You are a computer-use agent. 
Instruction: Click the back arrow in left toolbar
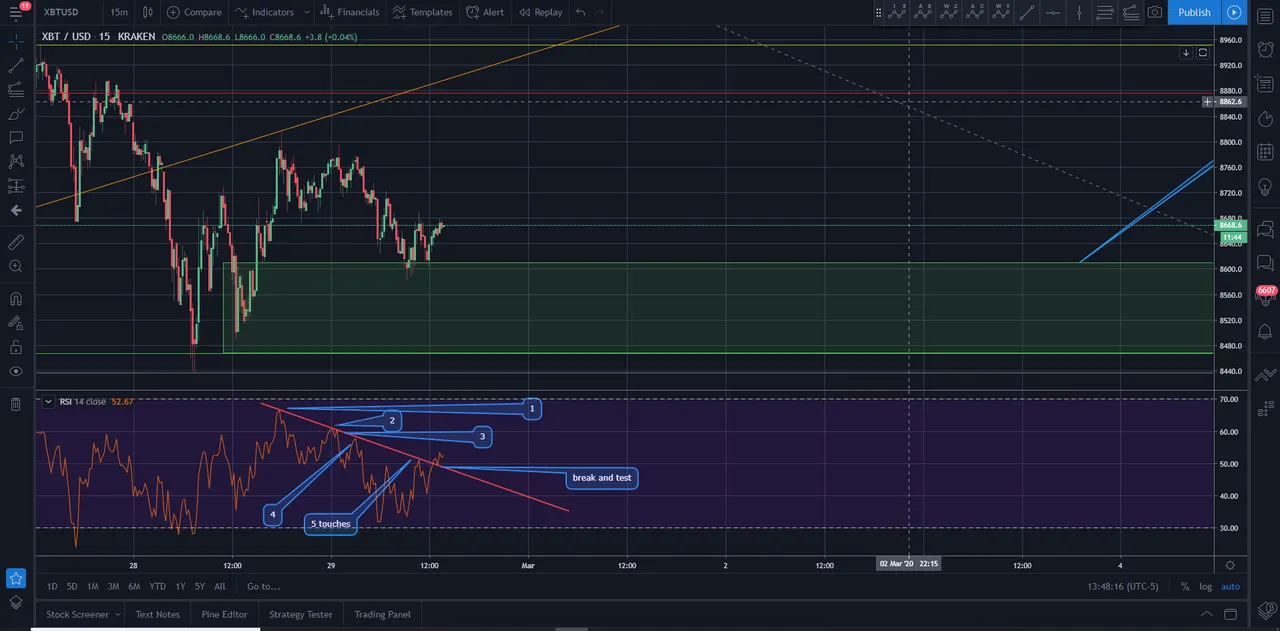click(16, 210)
